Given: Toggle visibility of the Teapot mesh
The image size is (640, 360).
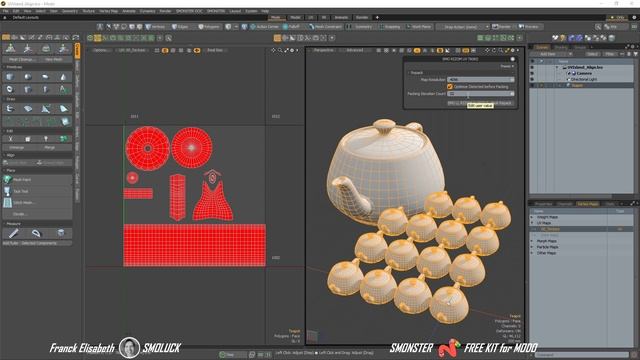Looking at the screenshot, I should 532,85.
